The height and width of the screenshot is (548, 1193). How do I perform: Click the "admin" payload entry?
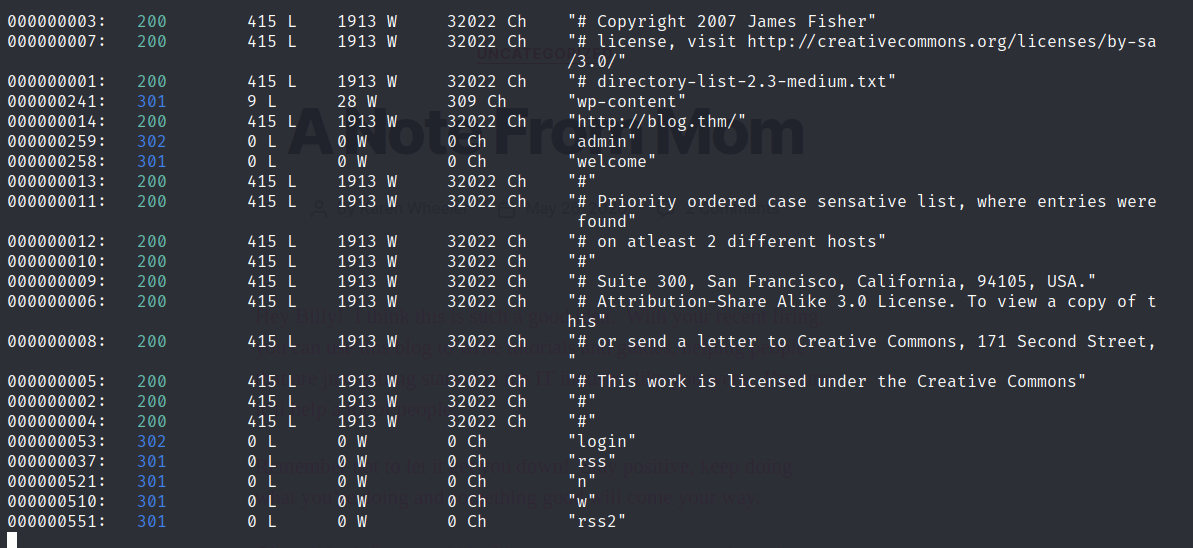602,142
